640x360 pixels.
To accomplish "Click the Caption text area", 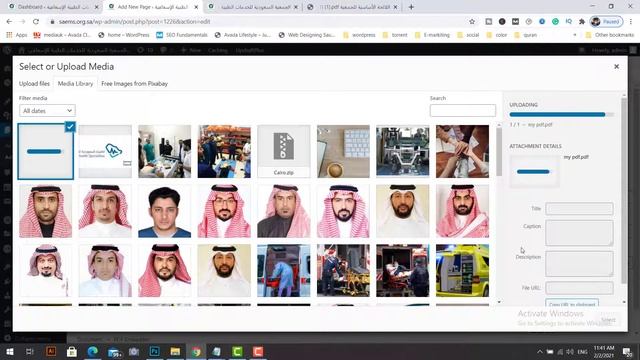I will pos(579,233).
